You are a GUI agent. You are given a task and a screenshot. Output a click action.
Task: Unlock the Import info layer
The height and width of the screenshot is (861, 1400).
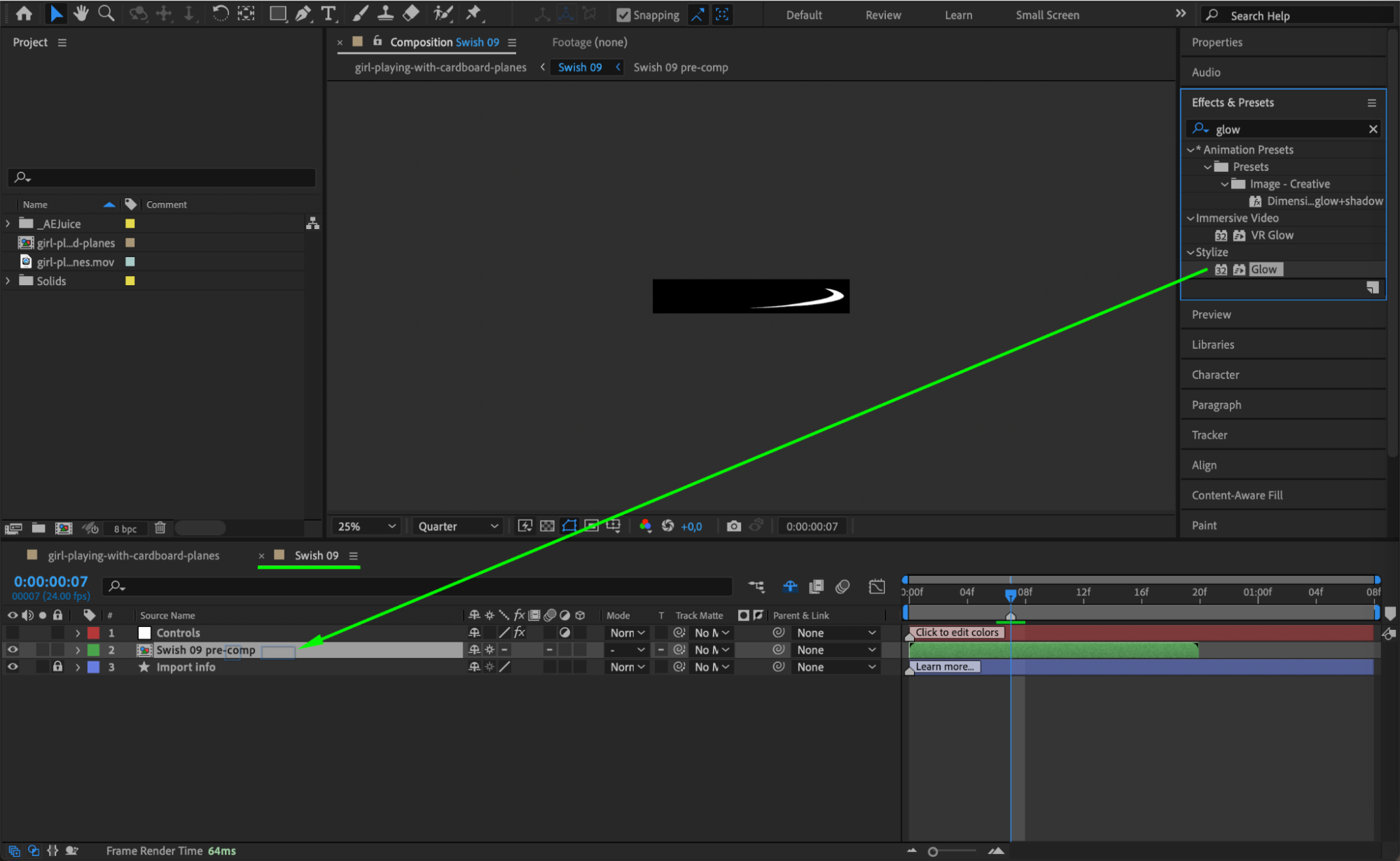57,667
